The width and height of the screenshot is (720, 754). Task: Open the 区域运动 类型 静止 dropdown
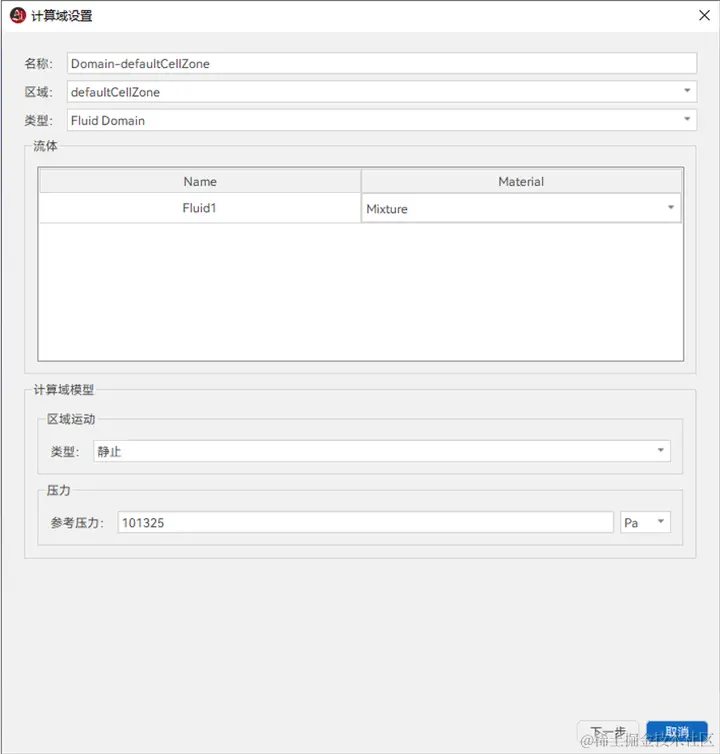(x=382, y=451)
